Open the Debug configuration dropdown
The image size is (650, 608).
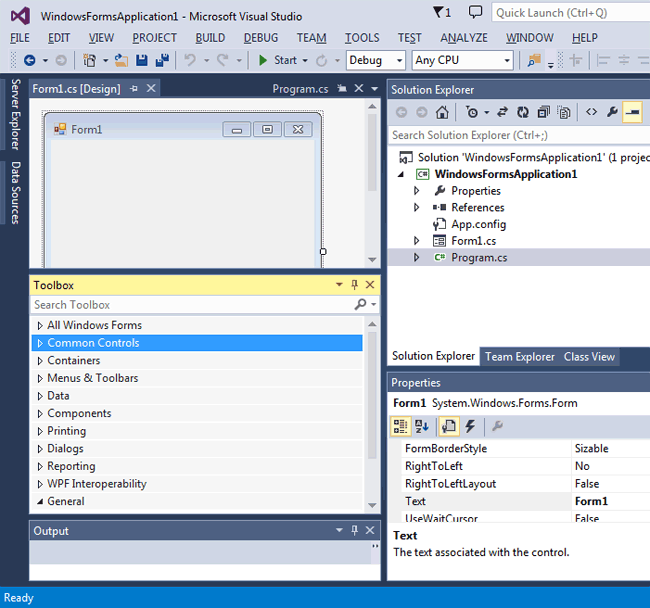pyautogui.click(x=400, y=61)
